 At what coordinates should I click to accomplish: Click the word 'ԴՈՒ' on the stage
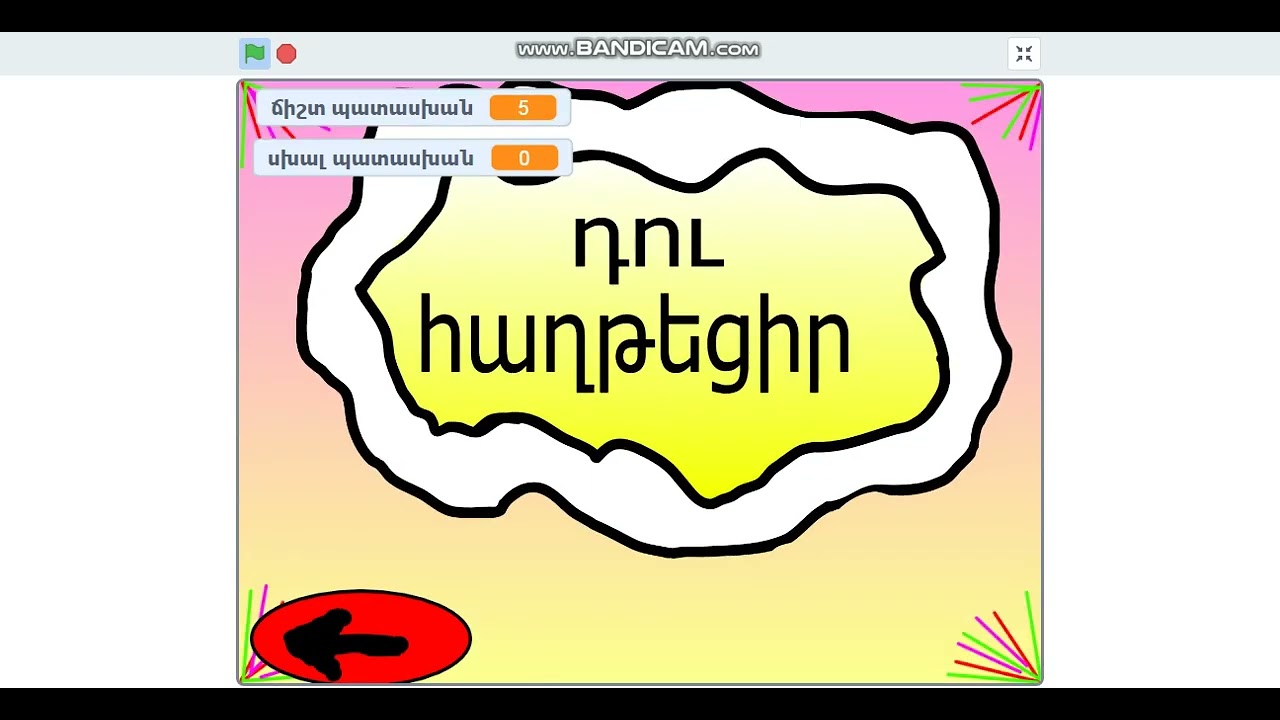pos(648,243)
